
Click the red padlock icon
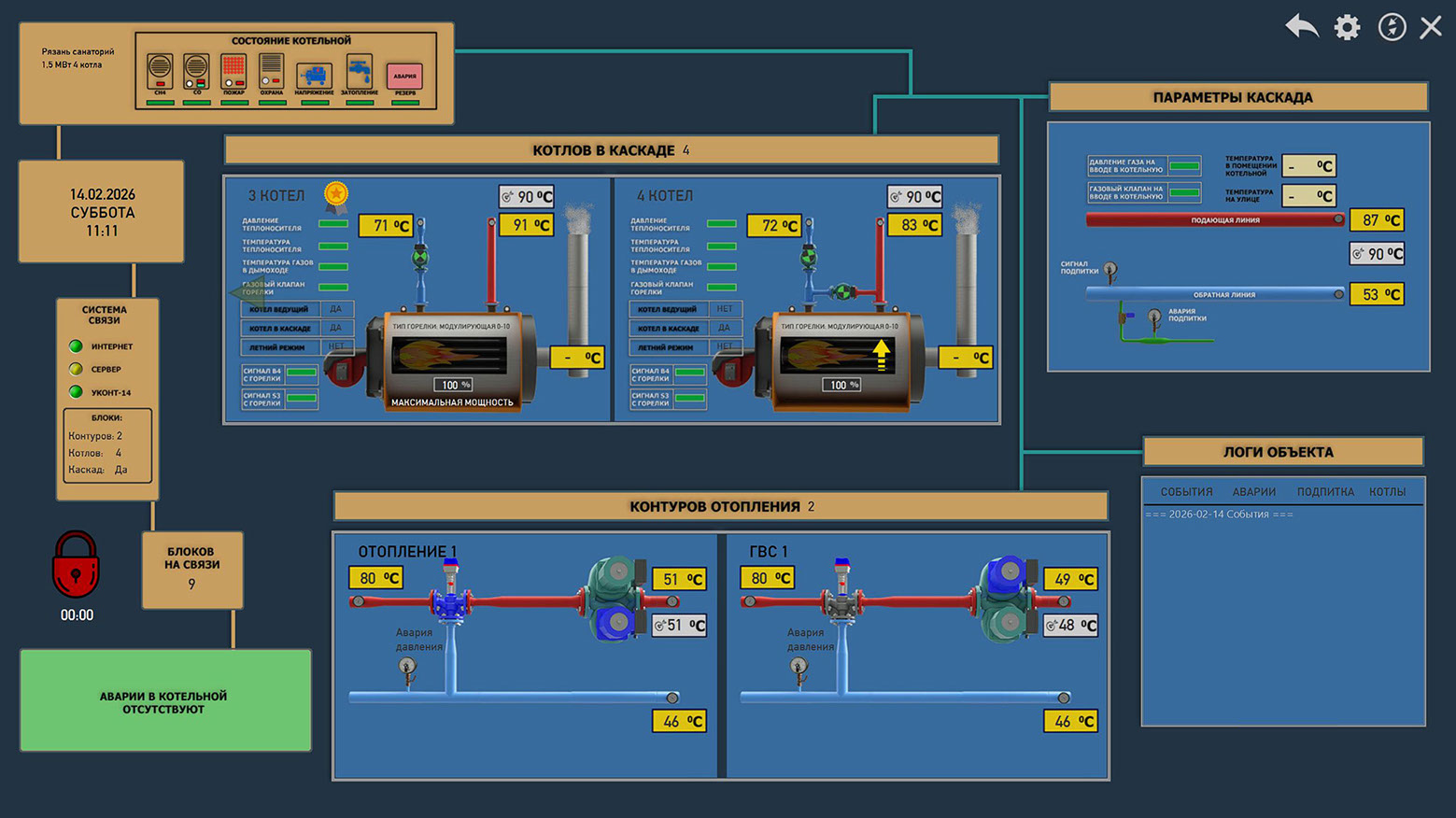[76, 565]
